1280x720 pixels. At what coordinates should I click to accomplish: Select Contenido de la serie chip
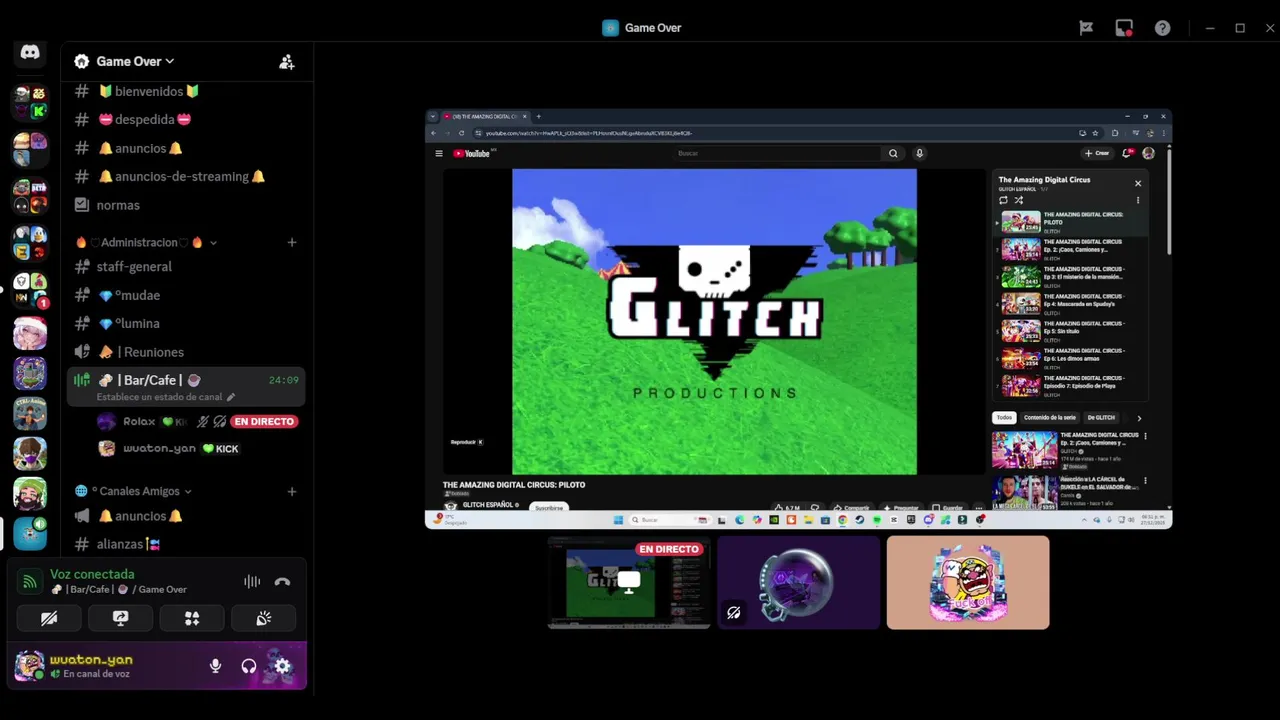click(1050, 418)
